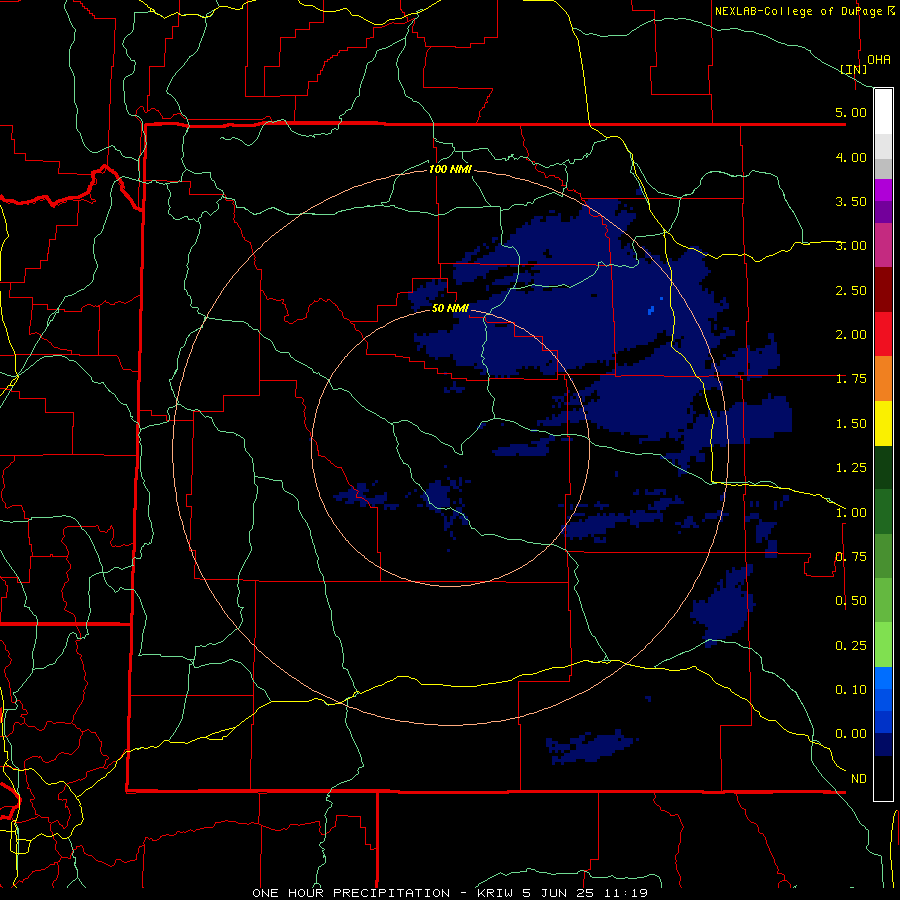Image resolution: width=900 pixels, height=900 pixels.
Task: Click the orange legend swatch
Action: point(883,379)
